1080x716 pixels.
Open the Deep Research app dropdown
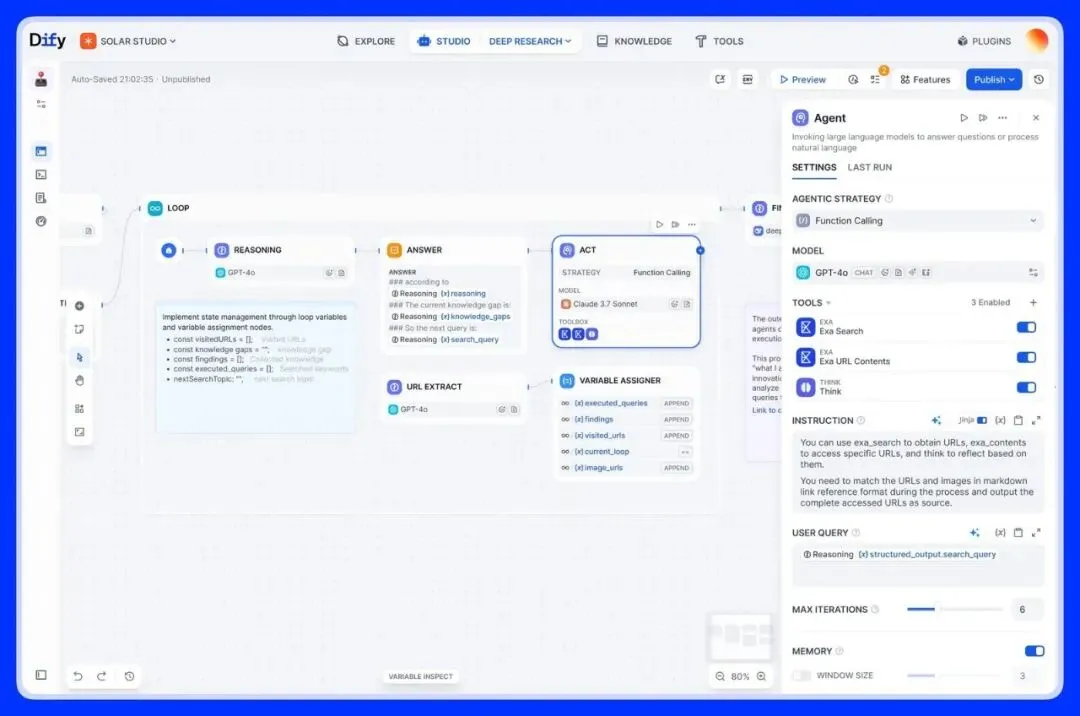point(530,41)
